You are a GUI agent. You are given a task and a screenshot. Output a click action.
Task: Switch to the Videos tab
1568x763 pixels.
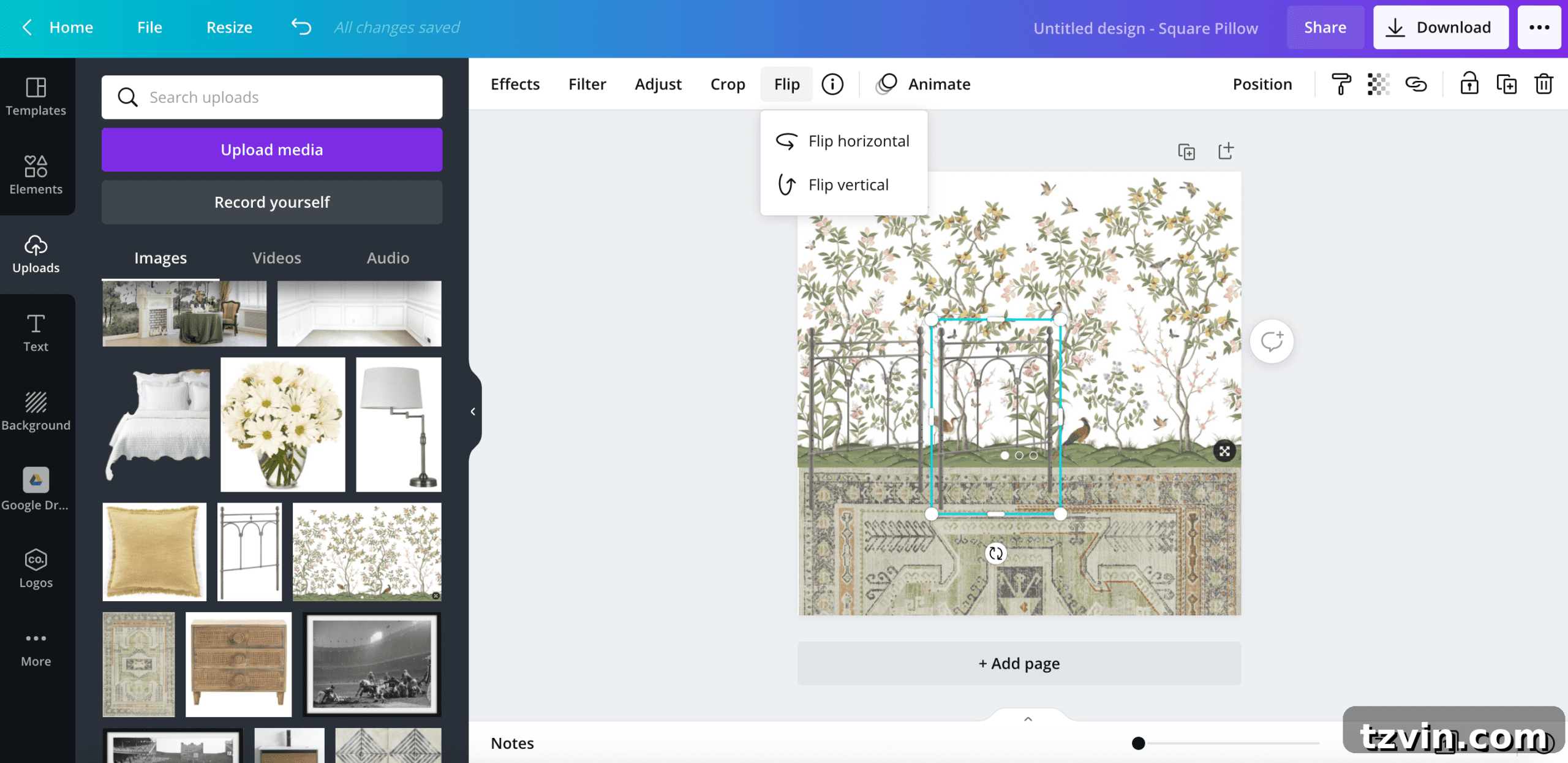(x=277, y=257)
